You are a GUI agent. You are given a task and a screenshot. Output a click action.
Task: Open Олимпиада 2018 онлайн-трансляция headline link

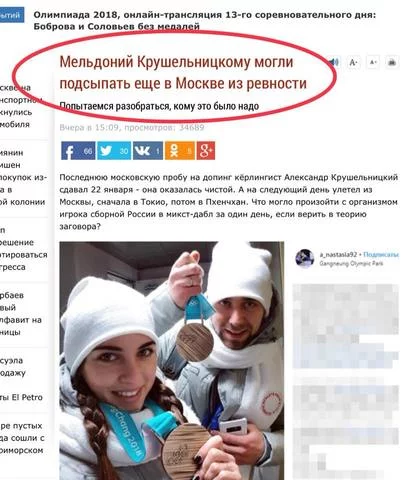(204, 21)
